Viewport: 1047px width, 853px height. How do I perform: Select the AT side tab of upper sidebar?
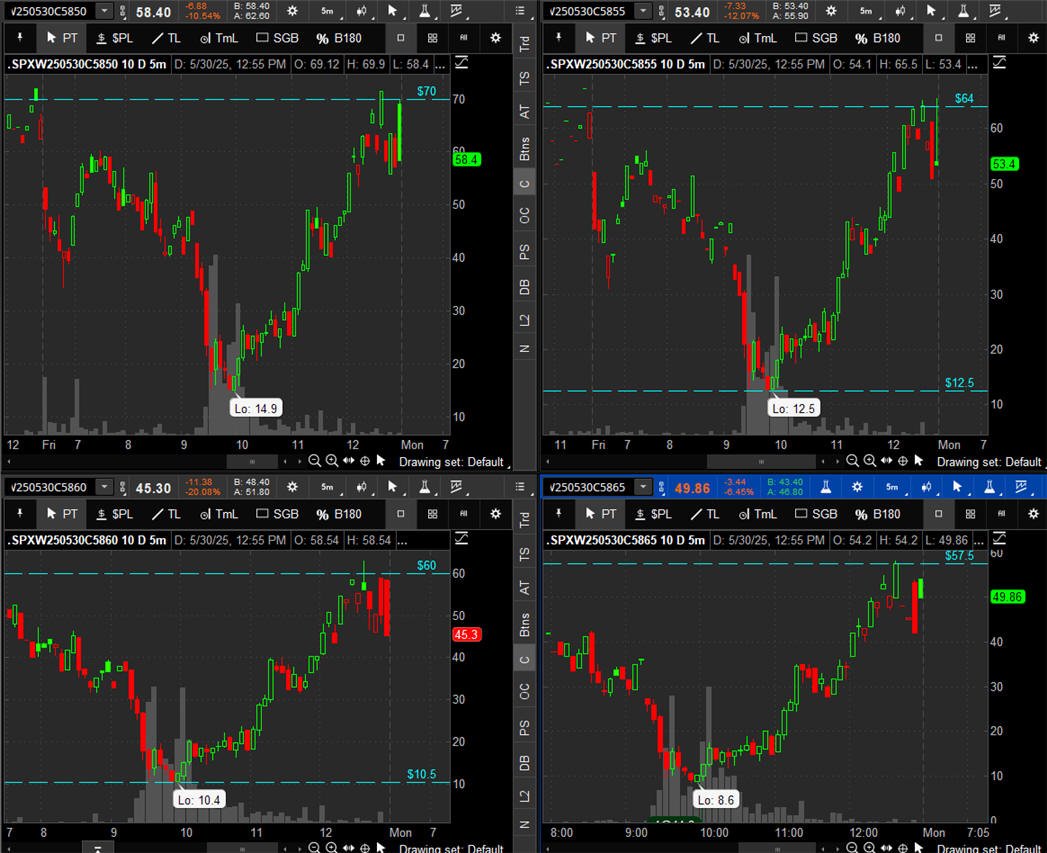(525, 112)
